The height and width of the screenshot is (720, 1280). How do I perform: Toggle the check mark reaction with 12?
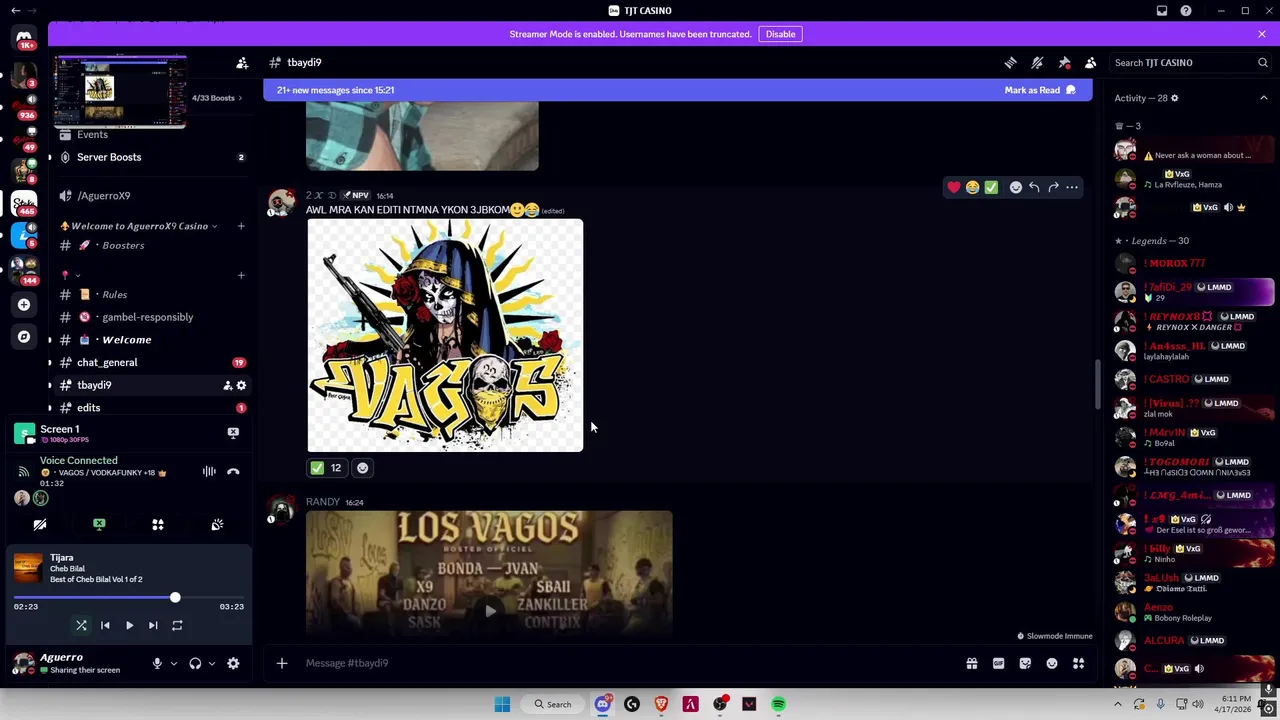[x=326, y=468]
